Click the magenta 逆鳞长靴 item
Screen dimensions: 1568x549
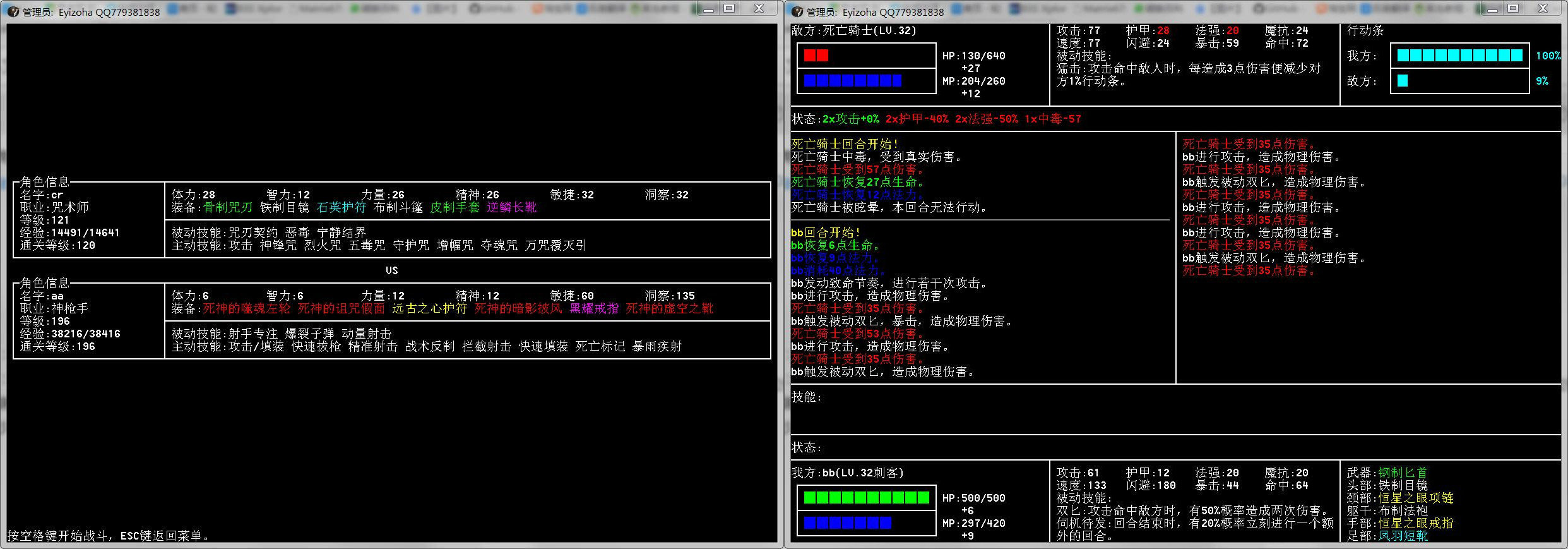[x=512, y=207]
